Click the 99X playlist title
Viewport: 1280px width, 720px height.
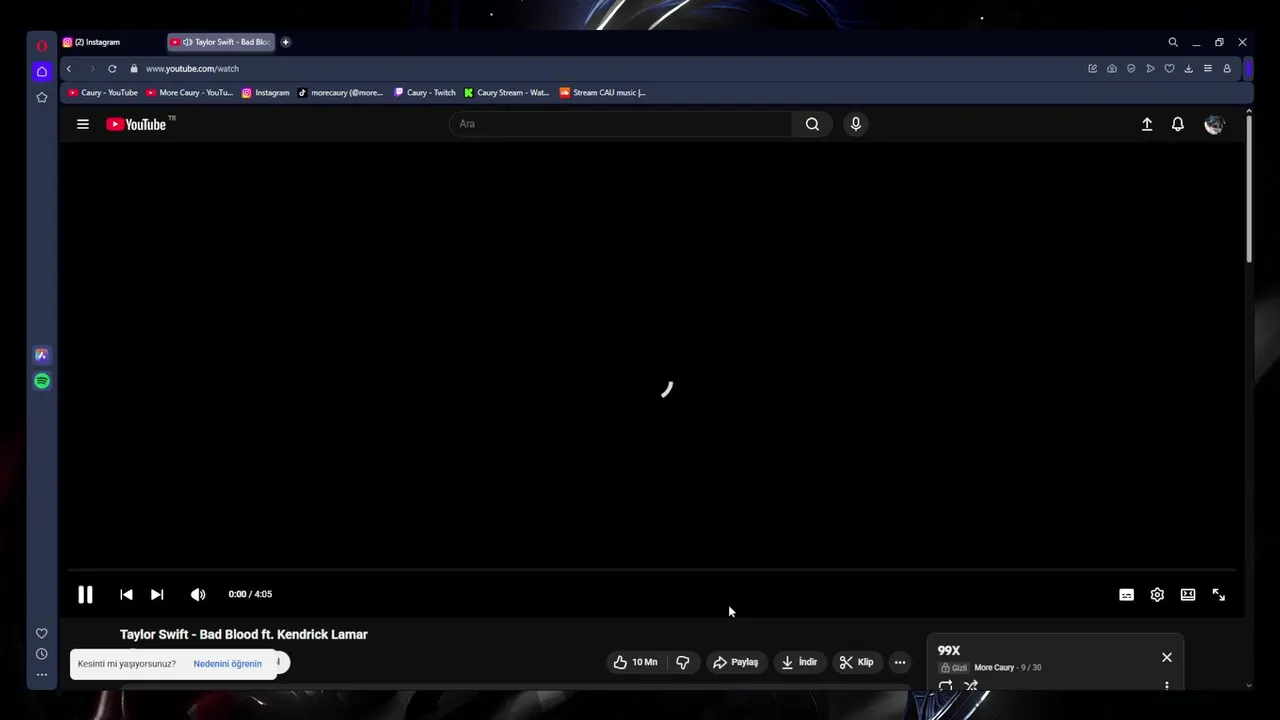[949, 650]
